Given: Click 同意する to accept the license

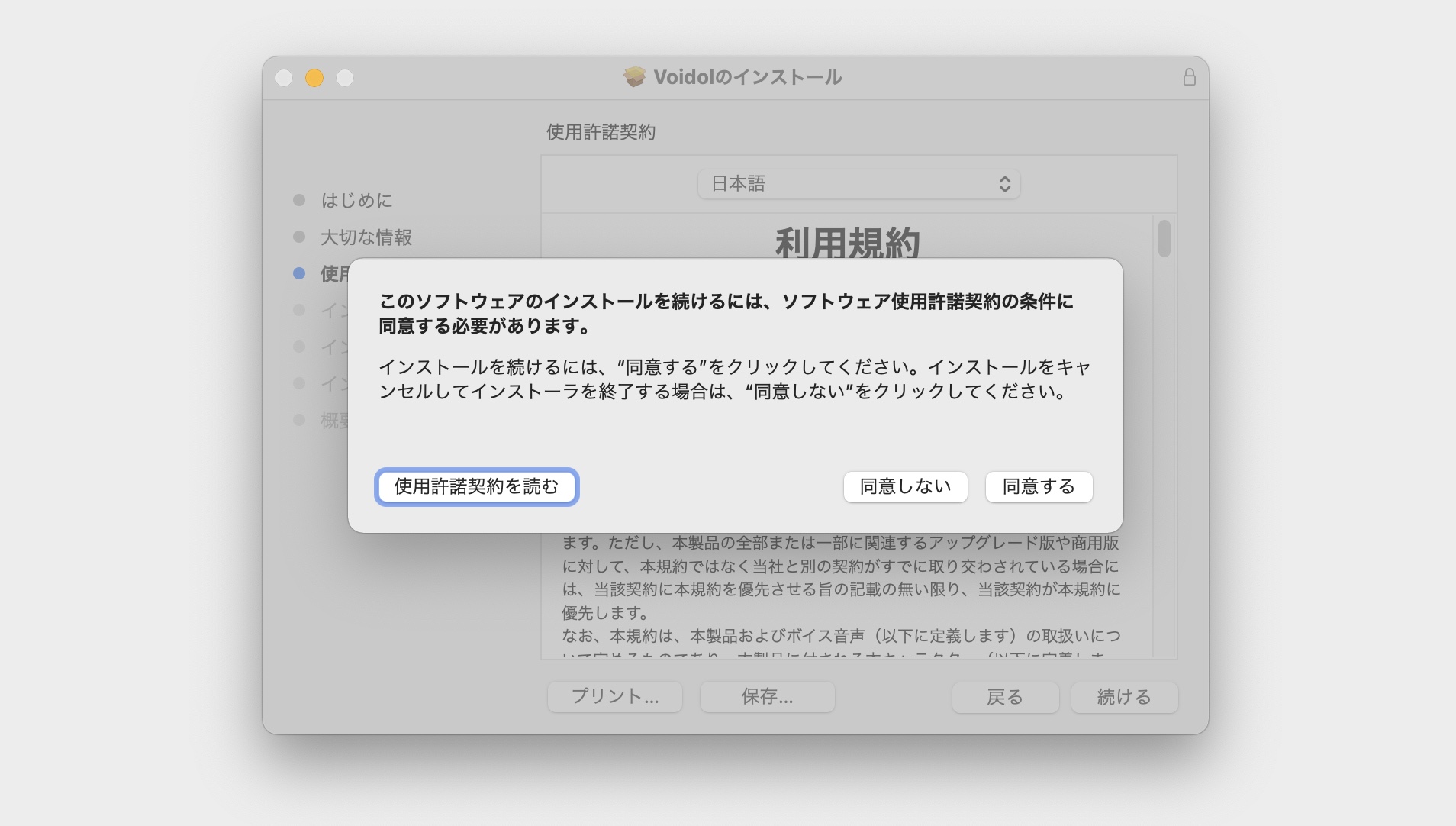Looking at the screenshot, I should click(x=1039, y=487).
